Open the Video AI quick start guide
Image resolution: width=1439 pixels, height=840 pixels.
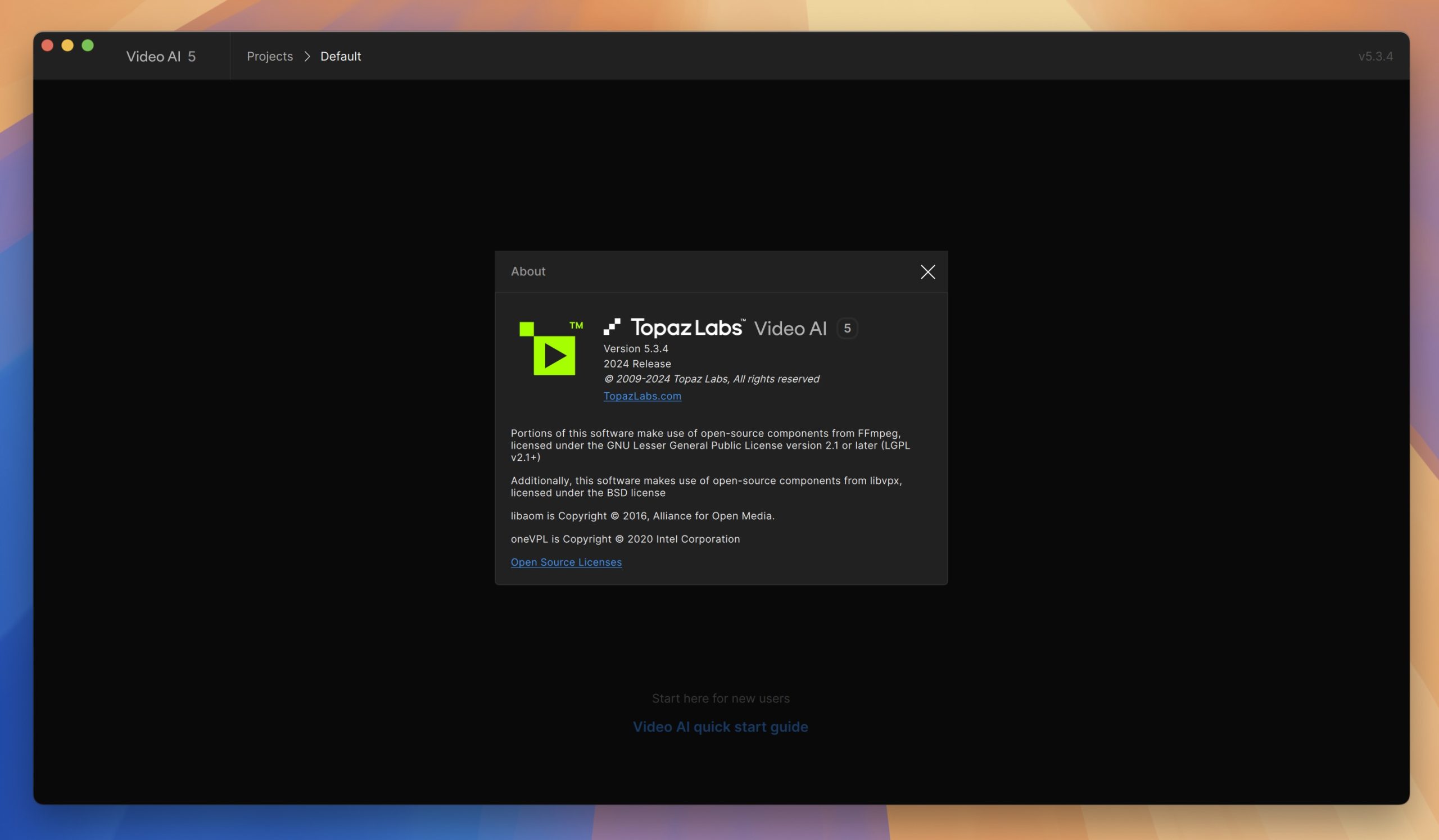[720, 727]
